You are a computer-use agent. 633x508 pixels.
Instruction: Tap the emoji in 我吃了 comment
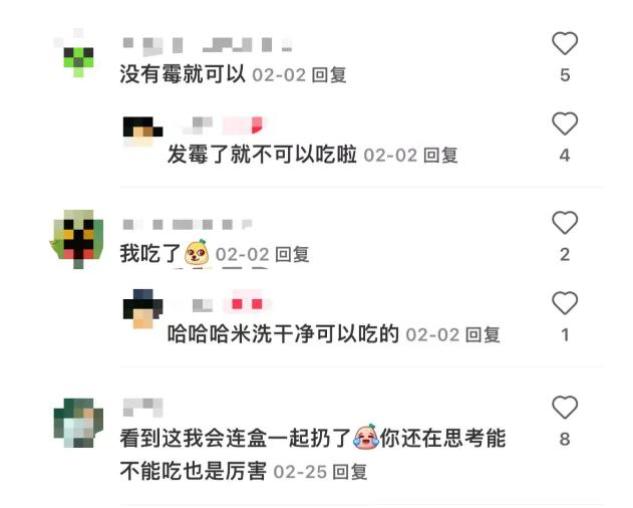click(x=197, y=253)
